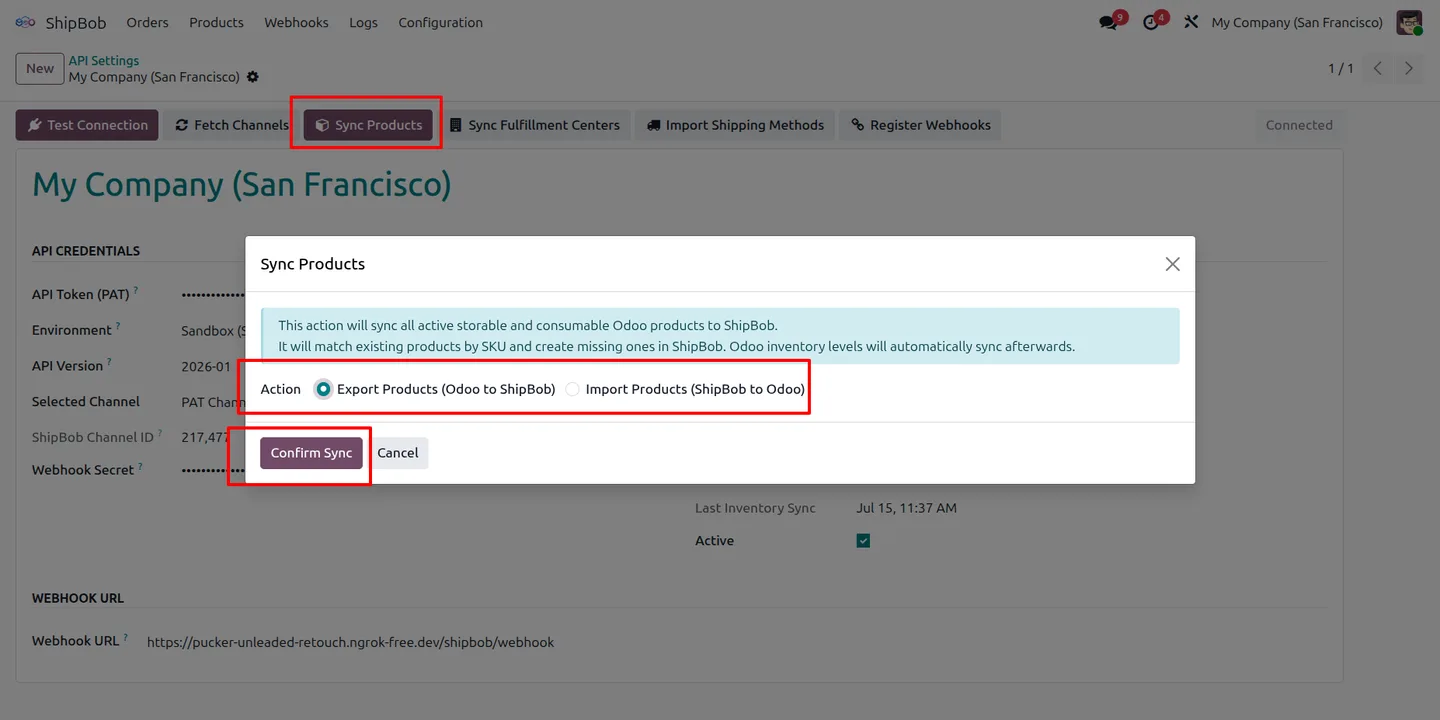This screenshot has height=720, width=1440.
Task: Follow the API Settings breadcrumb link
Action: 104,60
